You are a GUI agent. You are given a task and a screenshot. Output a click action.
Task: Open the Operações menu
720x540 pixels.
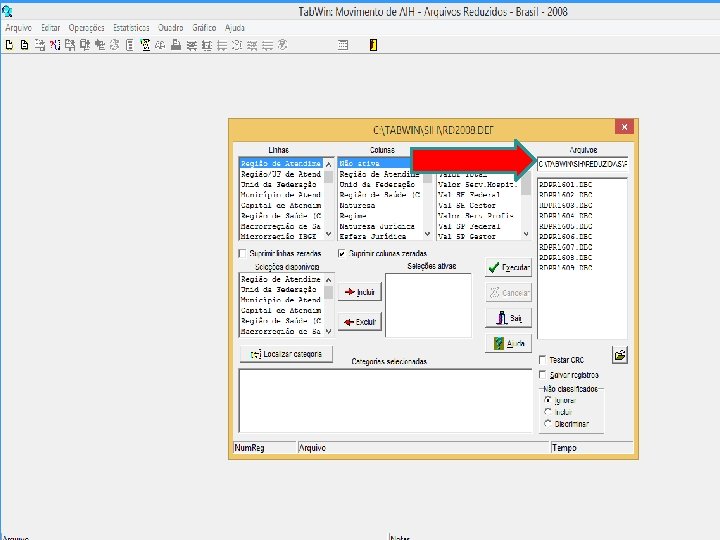click(x=86, y=28)
